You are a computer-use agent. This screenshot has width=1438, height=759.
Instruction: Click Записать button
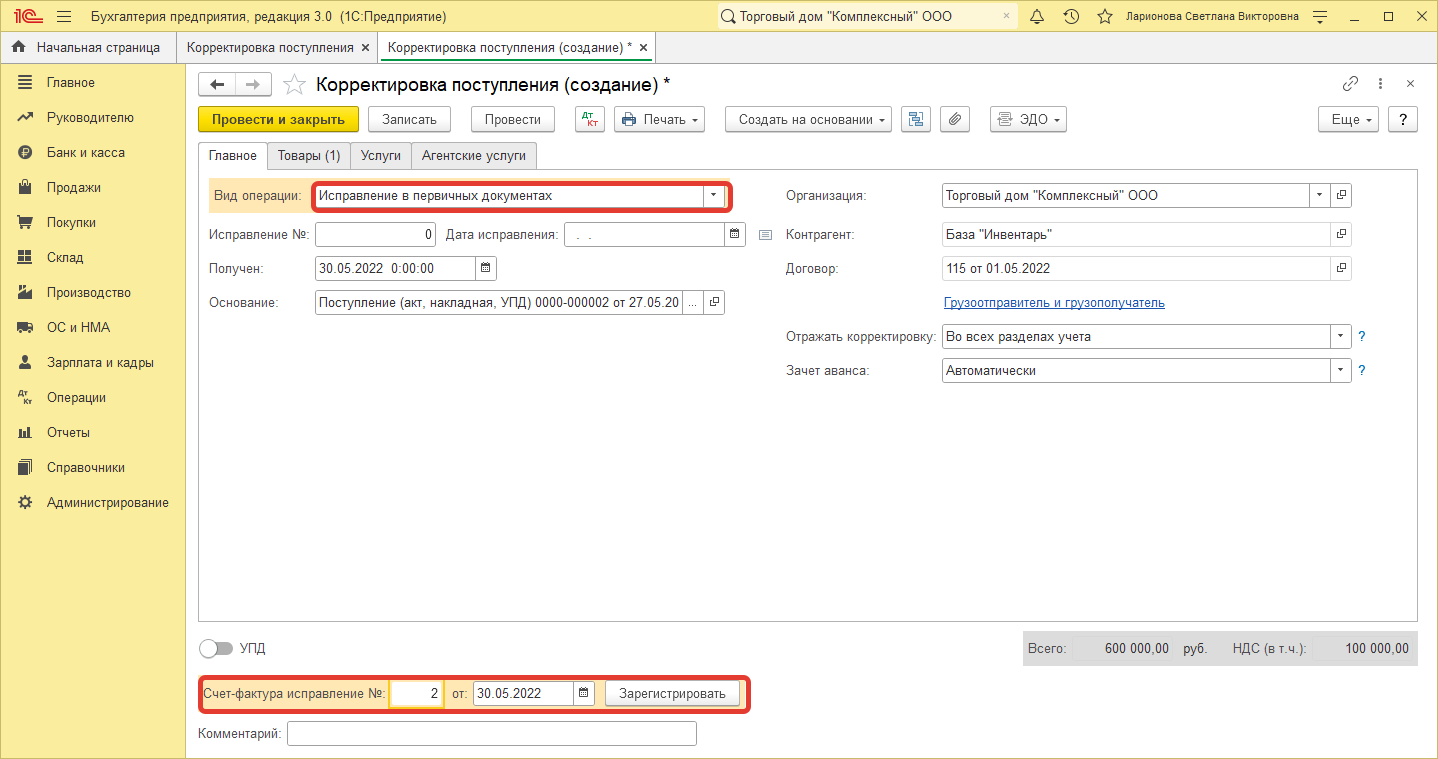click(410, 119)
